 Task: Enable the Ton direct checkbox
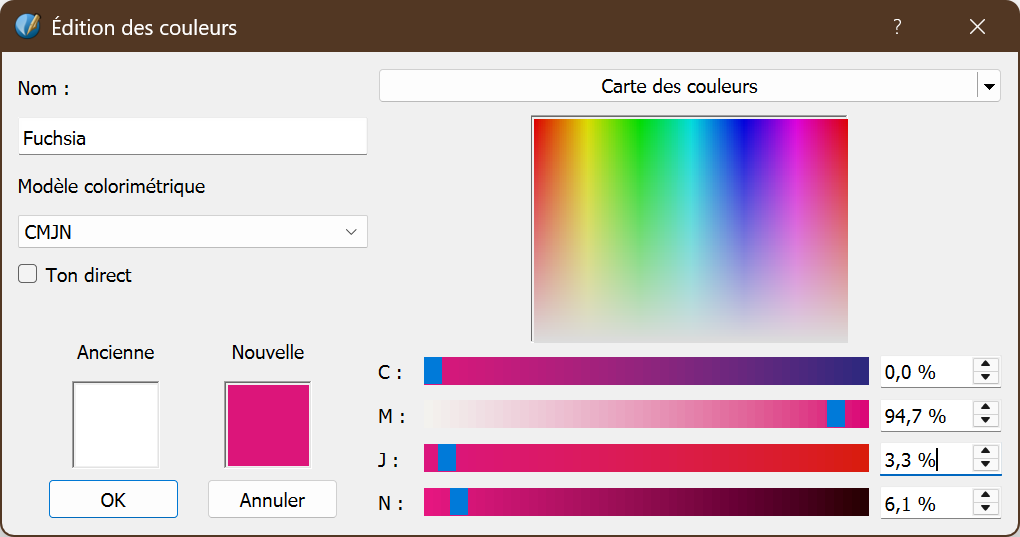pyautogui.click(x=28, y=274)
